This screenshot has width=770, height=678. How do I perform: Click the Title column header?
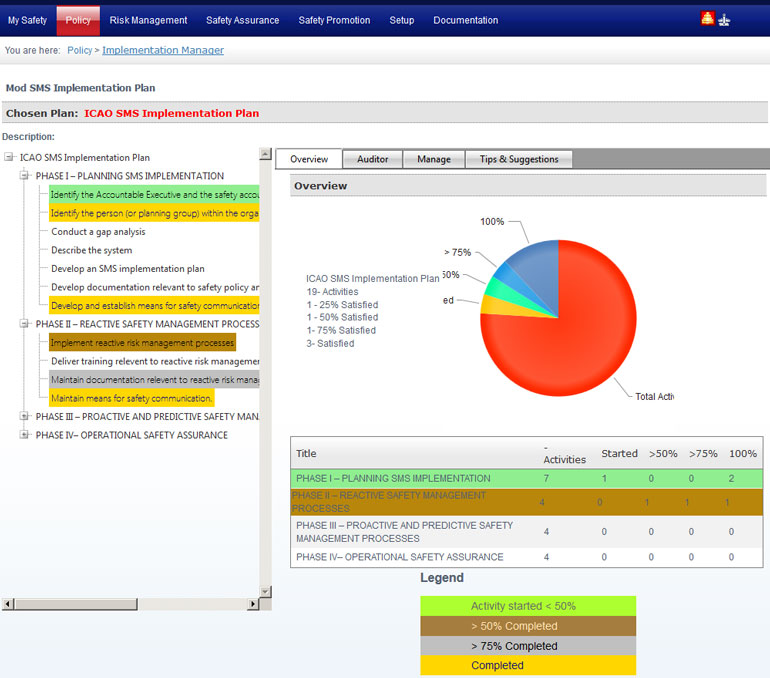(x=306, y=453)
